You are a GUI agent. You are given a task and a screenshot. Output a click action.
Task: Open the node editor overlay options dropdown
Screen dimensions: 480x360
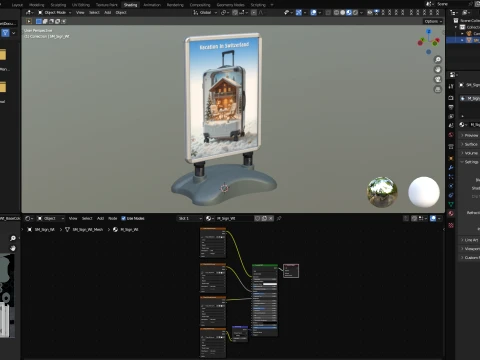[x=439, y=218]
